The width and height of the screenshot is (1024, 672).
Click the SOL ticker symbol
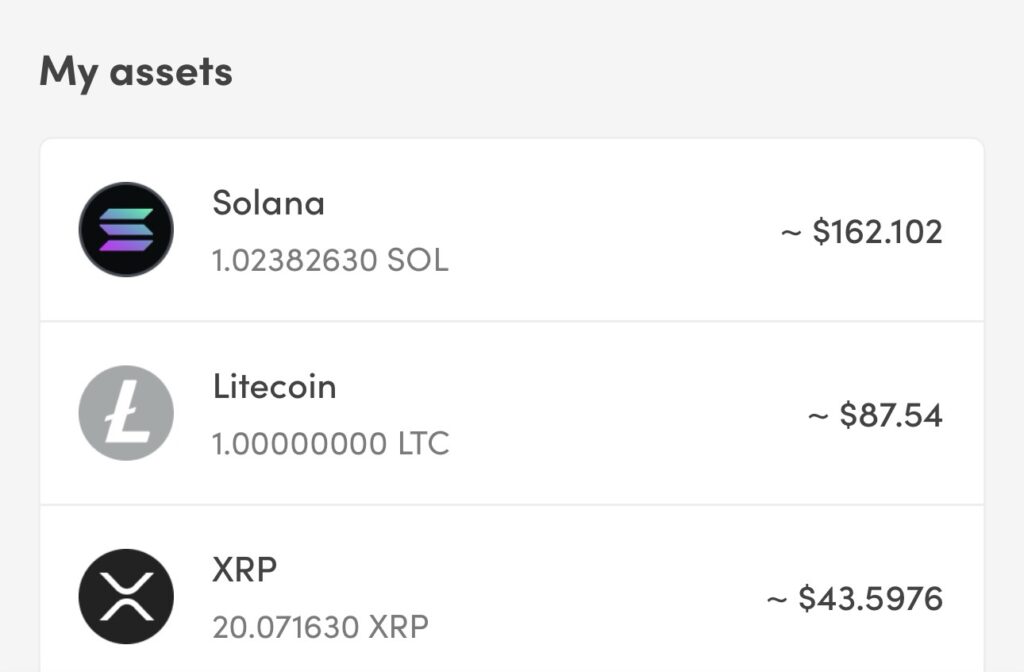pos(418,261)
